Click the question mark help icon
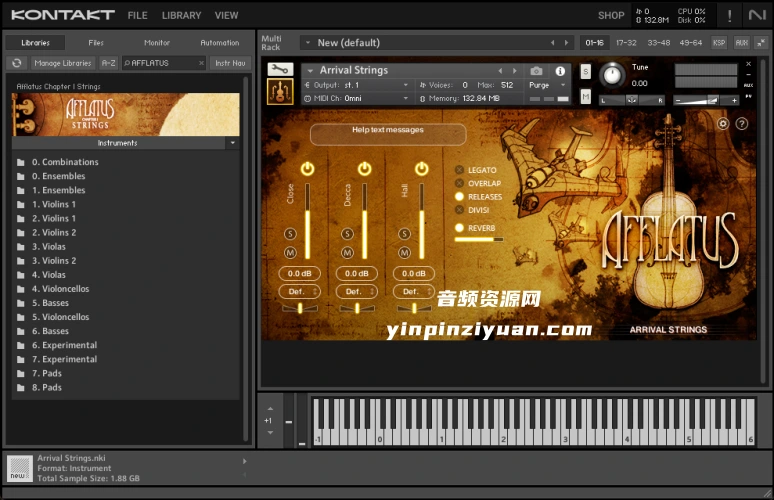This screenshot has width=774, height=500. 742,124
